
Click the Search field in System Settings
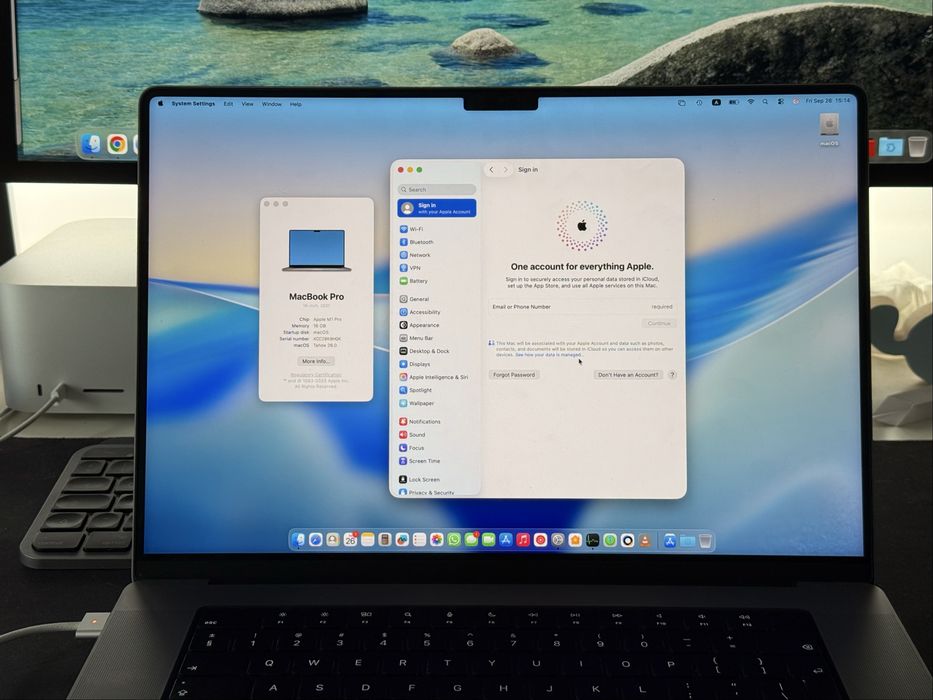tap(437, 189)
